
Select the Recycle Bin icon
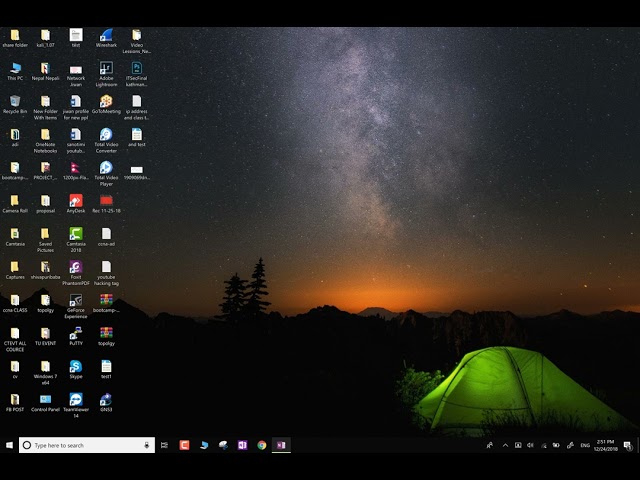point(15,102)
